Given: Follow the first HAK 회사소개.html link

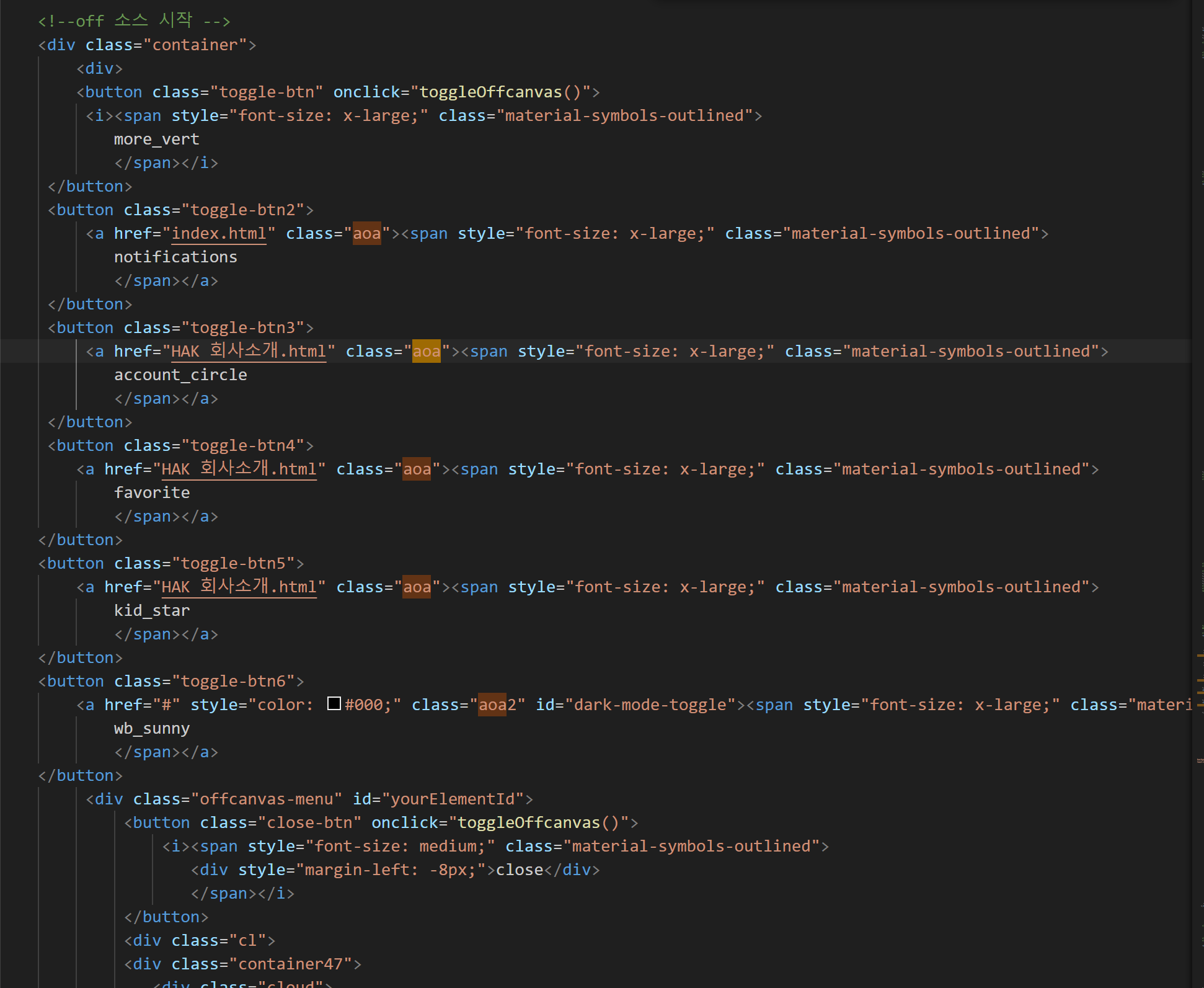Looking at the screenshot, I should tap(248, 351).
